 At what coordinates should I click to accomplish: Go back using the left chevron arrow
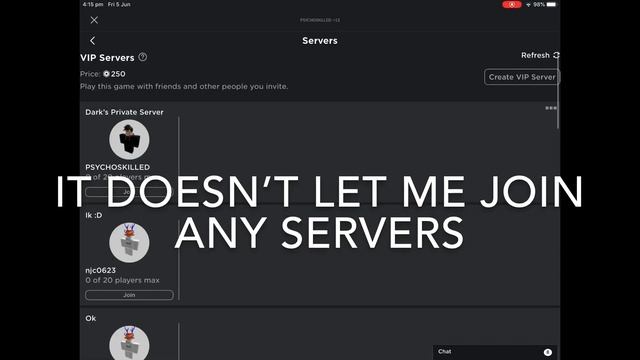click(x=93, y=40)
